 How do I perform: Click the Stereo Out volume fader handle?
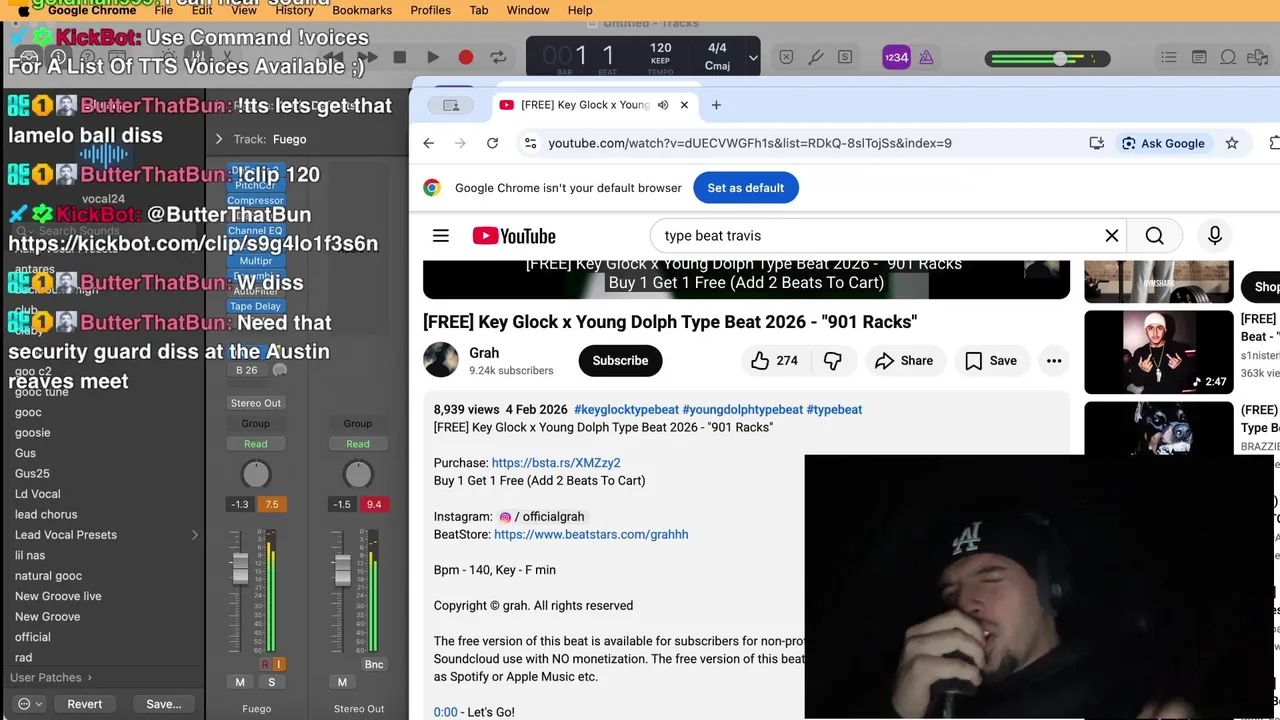pos(342,570)
